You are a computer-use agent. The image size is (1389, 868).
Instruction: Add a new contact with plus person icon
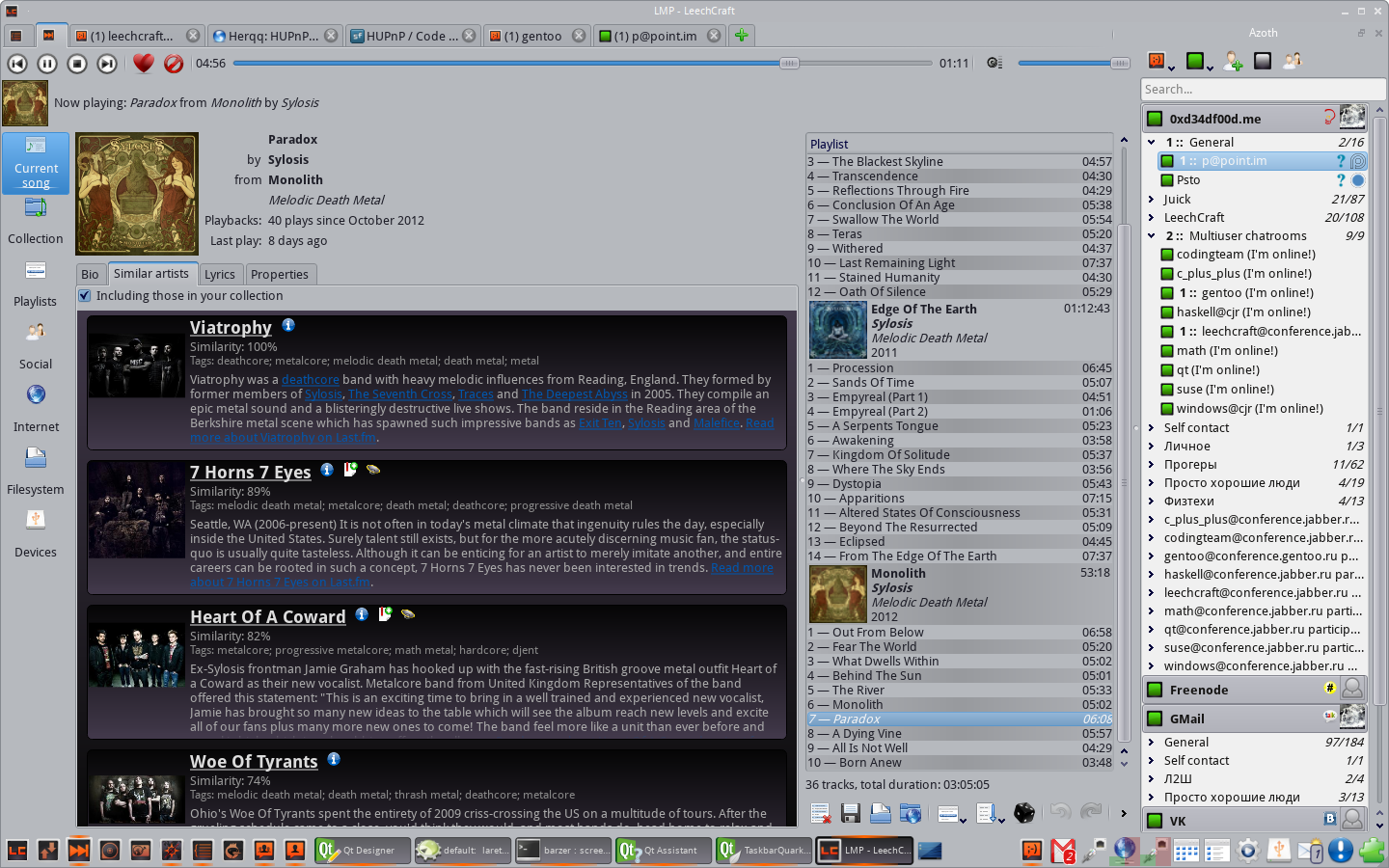[x=1233, y=62]
